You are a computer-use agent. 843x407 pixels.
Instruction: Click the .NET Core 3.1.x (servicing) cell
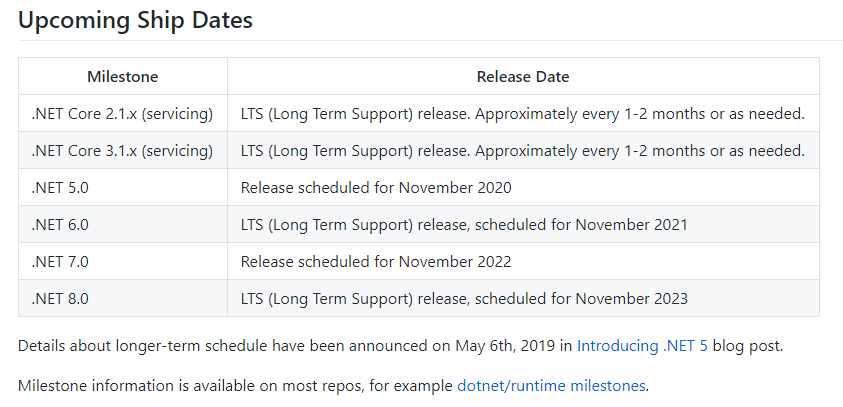click(x=123, y=151)
